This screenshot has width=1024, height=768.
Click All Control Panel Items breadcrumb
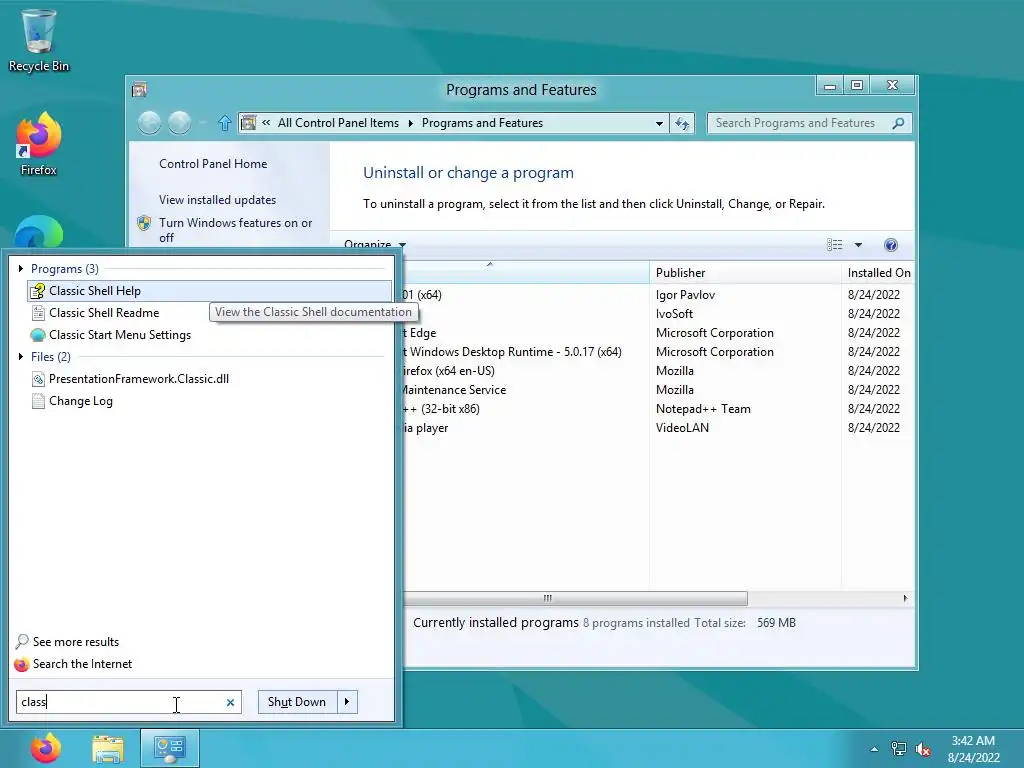click(338, 123)
